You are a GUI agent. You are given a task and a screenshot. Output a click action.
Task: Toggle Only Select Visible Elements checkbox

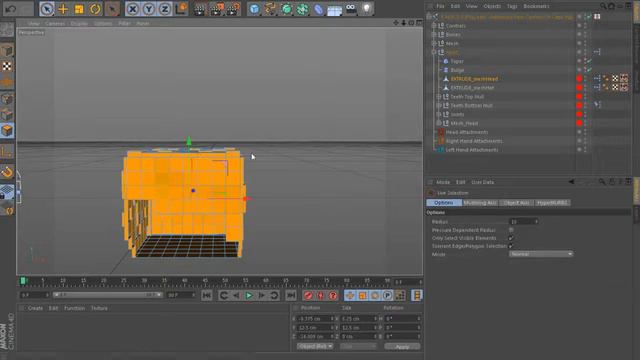click(511, 238)
